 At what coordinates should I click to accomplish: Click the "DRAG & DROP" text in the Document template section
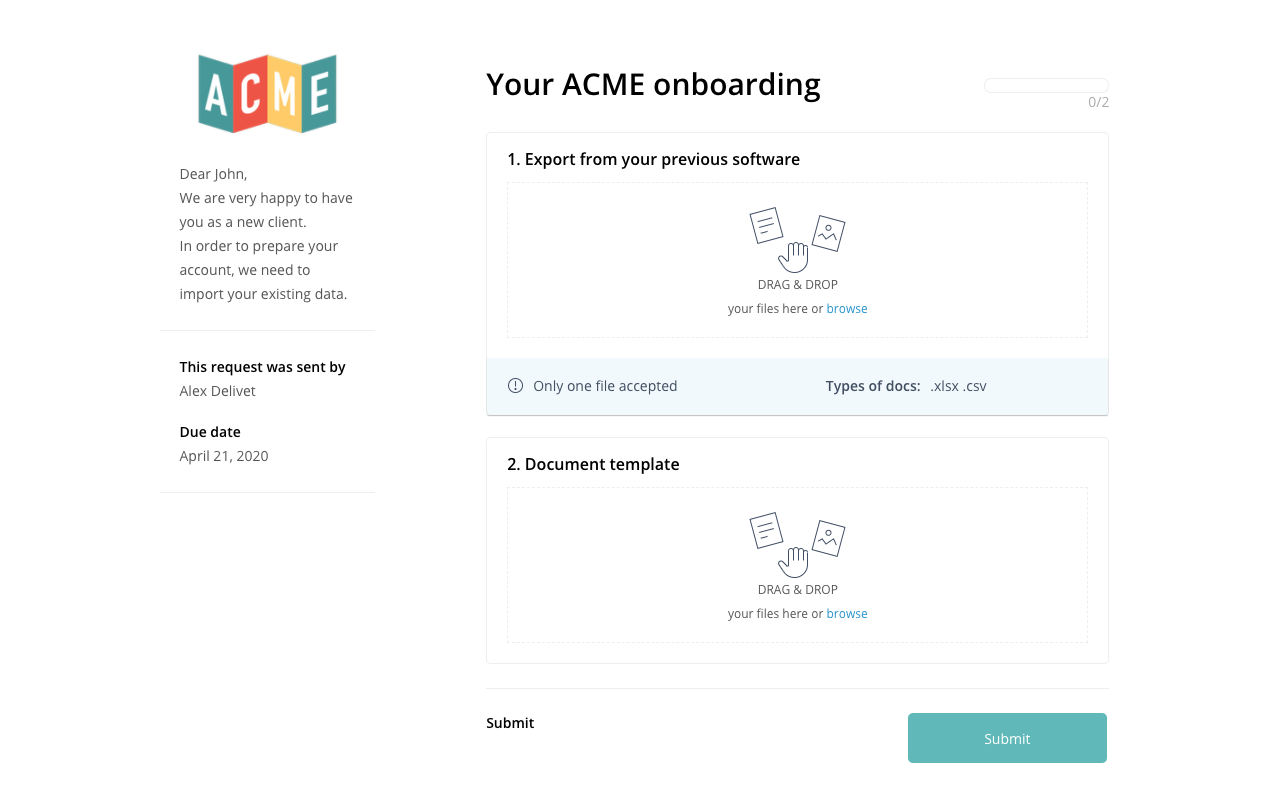click(797, 590)
